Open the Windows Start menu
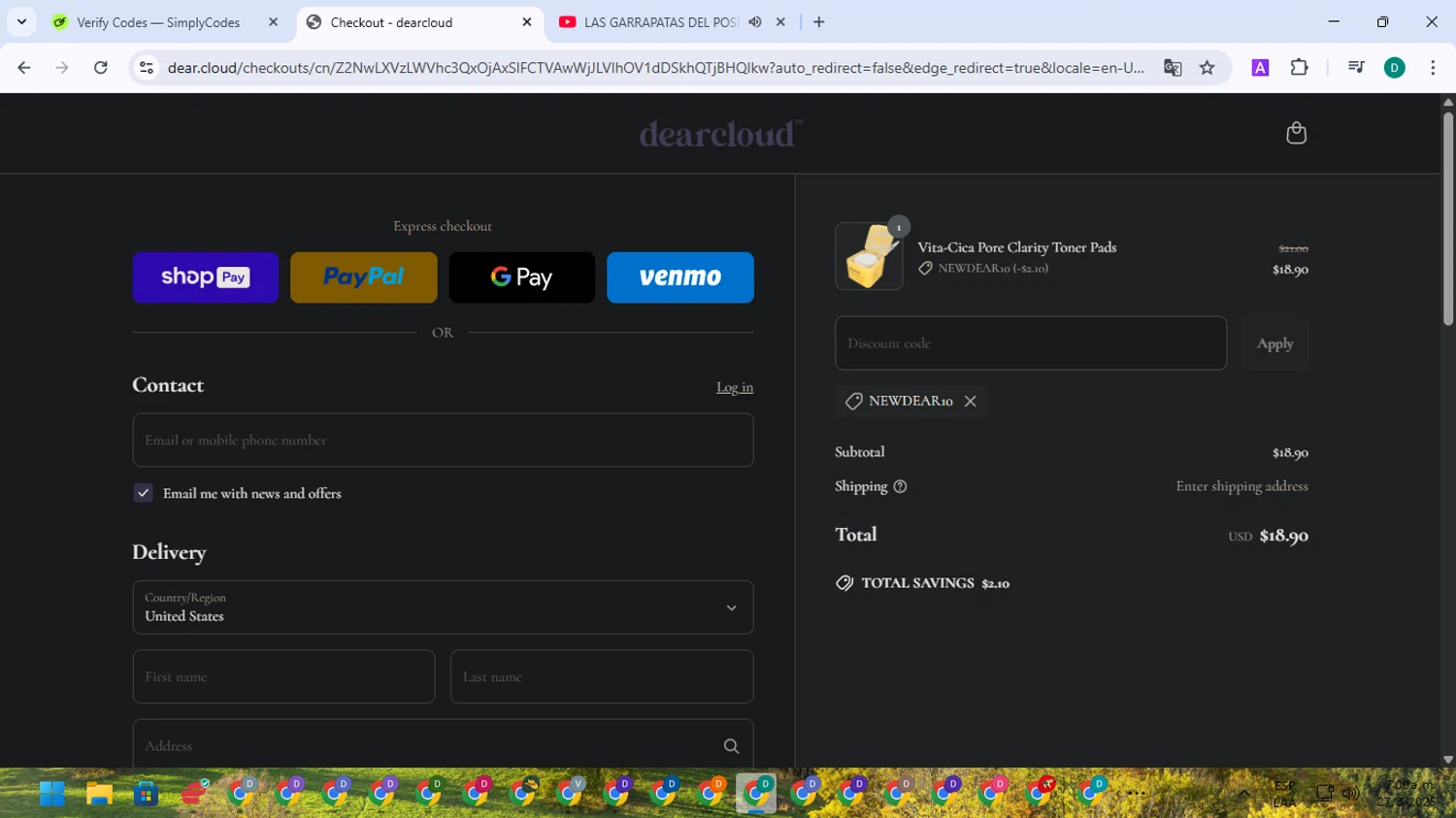Image resolution: width=1456 pixels, height=818 pixels. (52, 794)
